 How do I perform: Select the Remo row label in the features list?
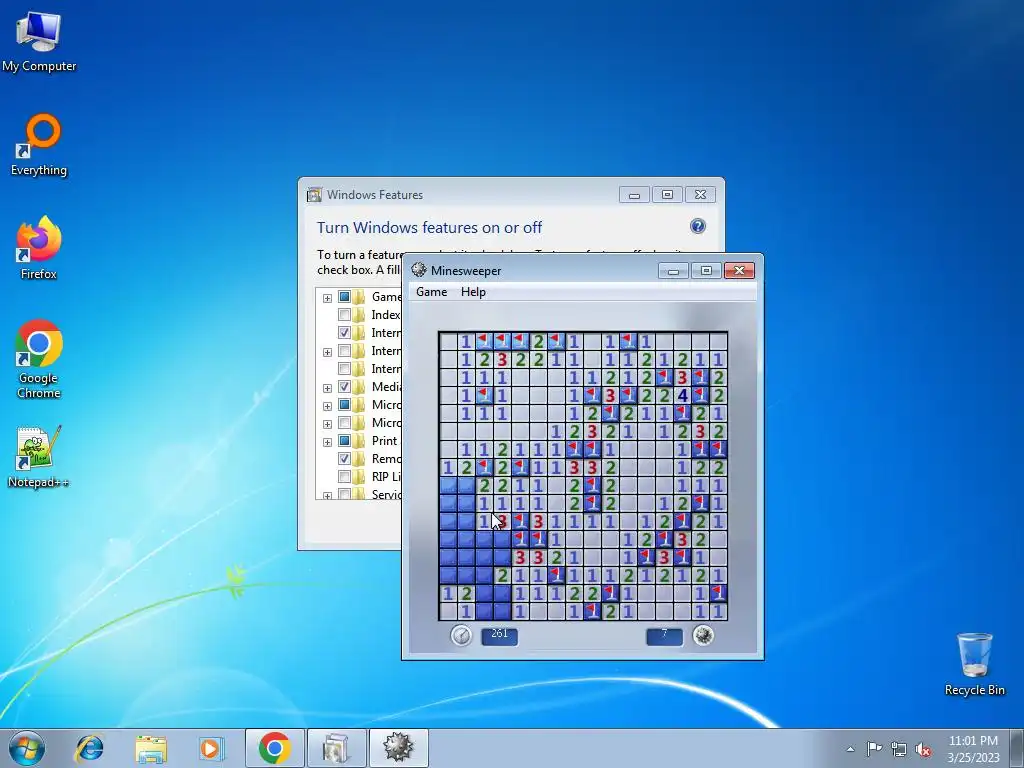tap(386, 458)
